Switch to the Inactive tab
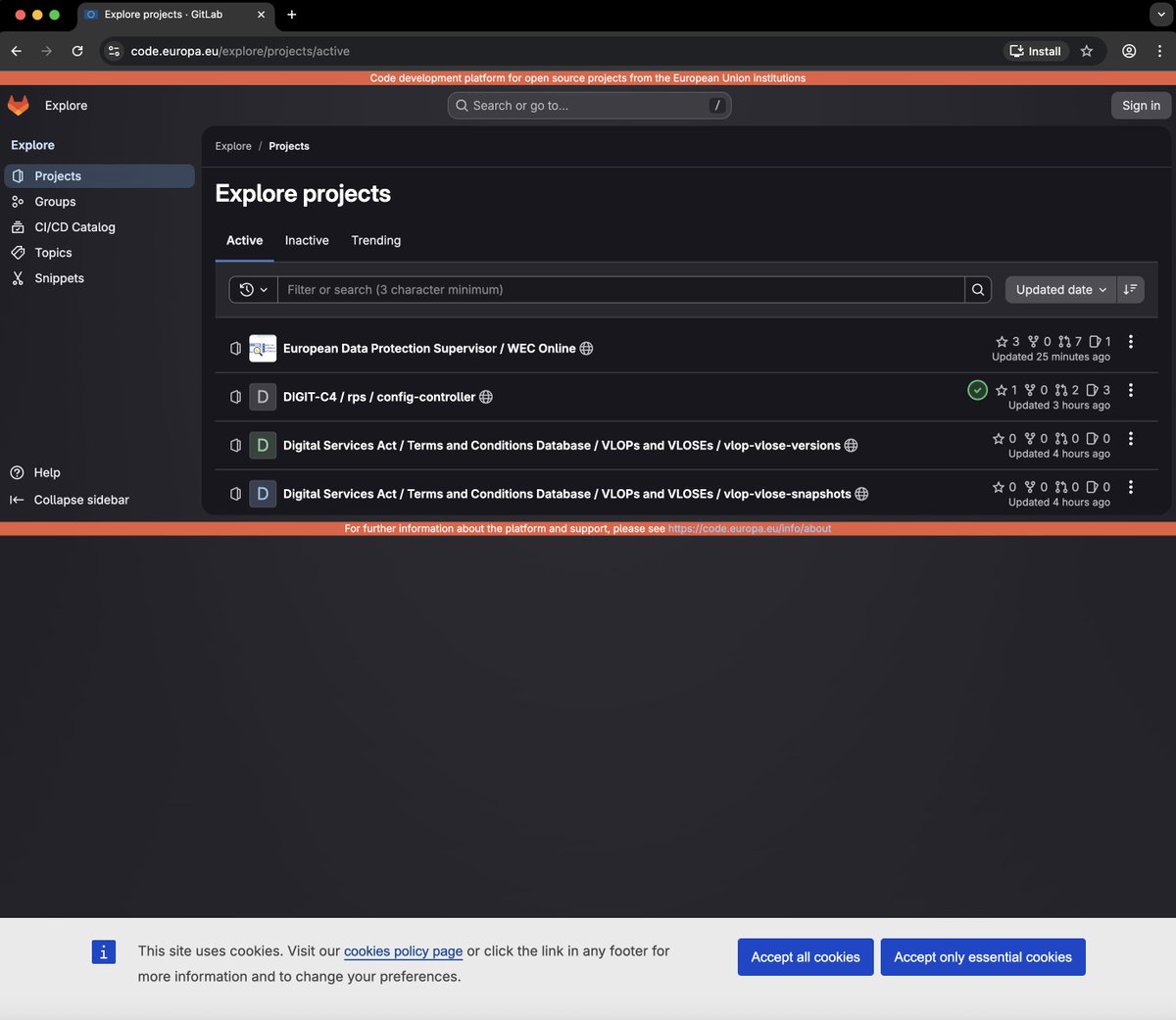 (x=307, y=240)
